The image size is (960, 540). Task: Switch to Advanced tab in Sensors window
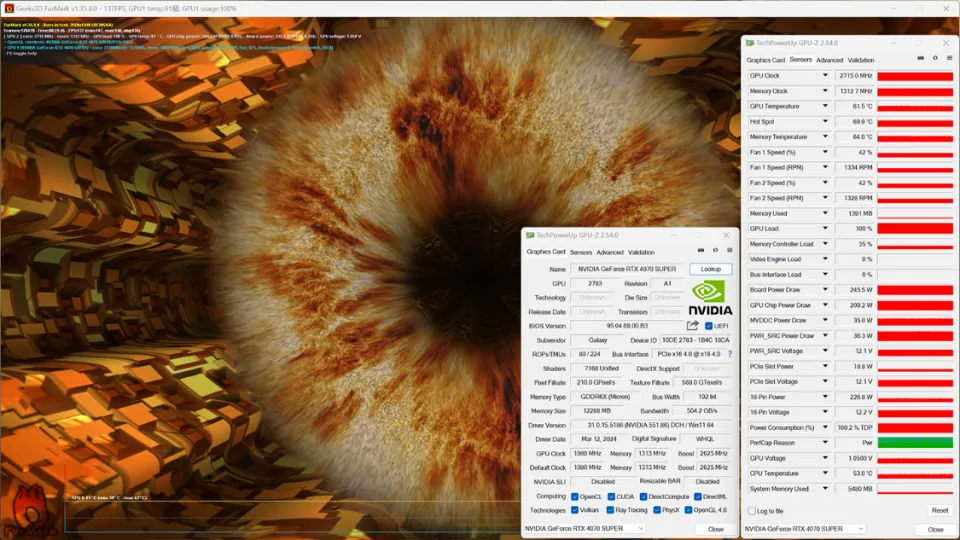(x=830, y=60)
